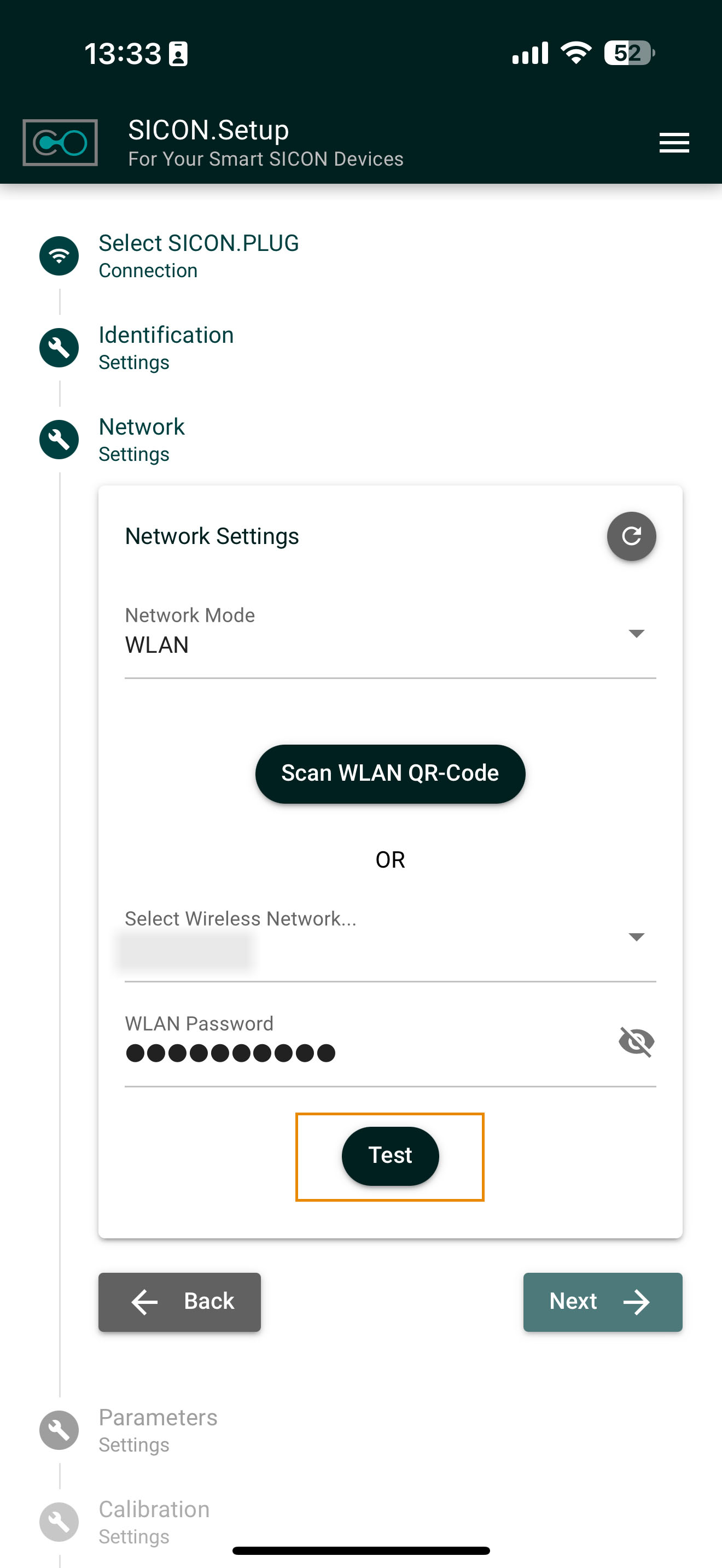The width and height of the screenshot is (722, 1568).
Task: Open the Parameters Settings step
Action: pyautogui.click(x=158, y=1430)
